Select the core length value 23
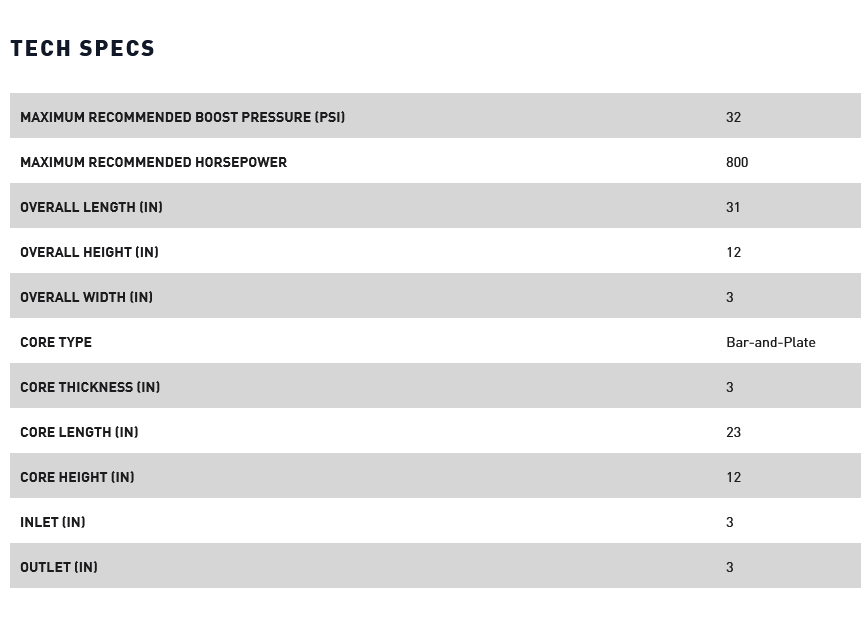This screenshot has height=643, width=861. tap(733, 432)
